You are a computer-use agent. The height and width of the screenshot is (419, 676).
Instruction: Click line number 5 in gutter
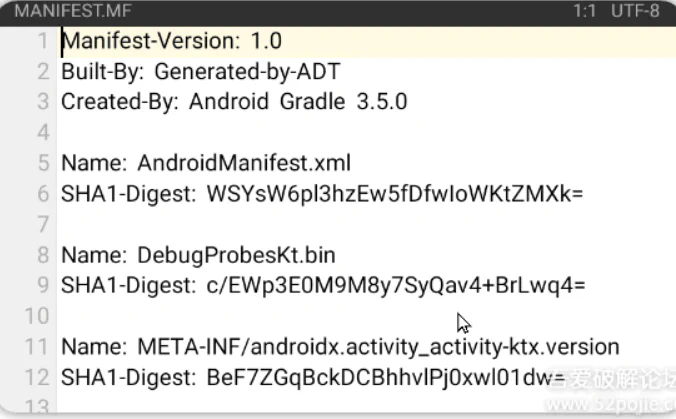click(43, 163)
